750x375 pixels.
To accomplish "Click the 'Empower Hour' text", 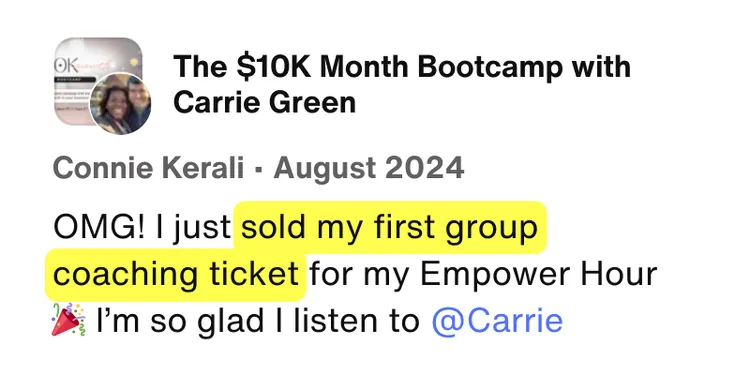I will coord(539,275).
